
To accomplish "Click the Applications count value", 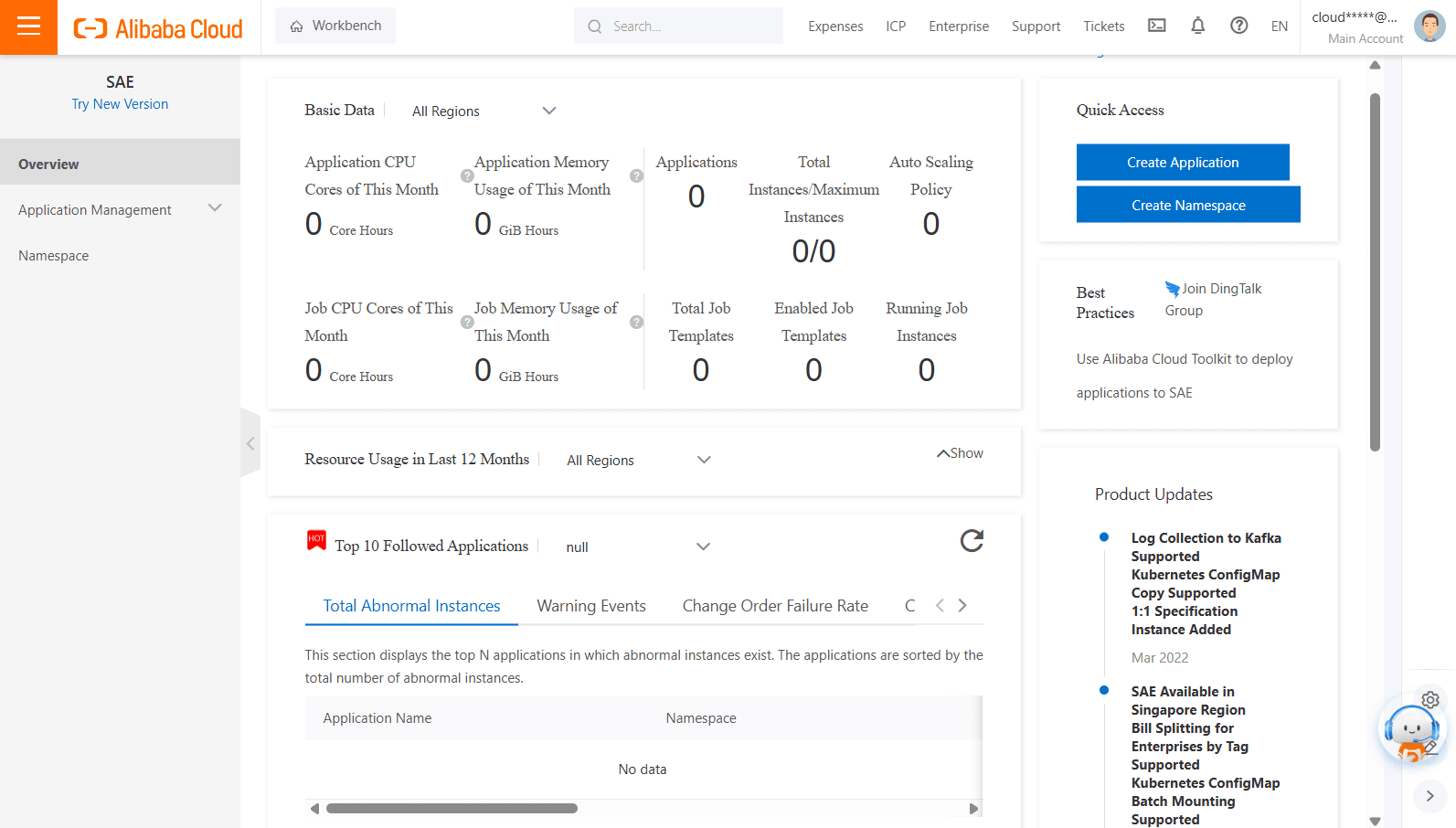I will [696, 196].
